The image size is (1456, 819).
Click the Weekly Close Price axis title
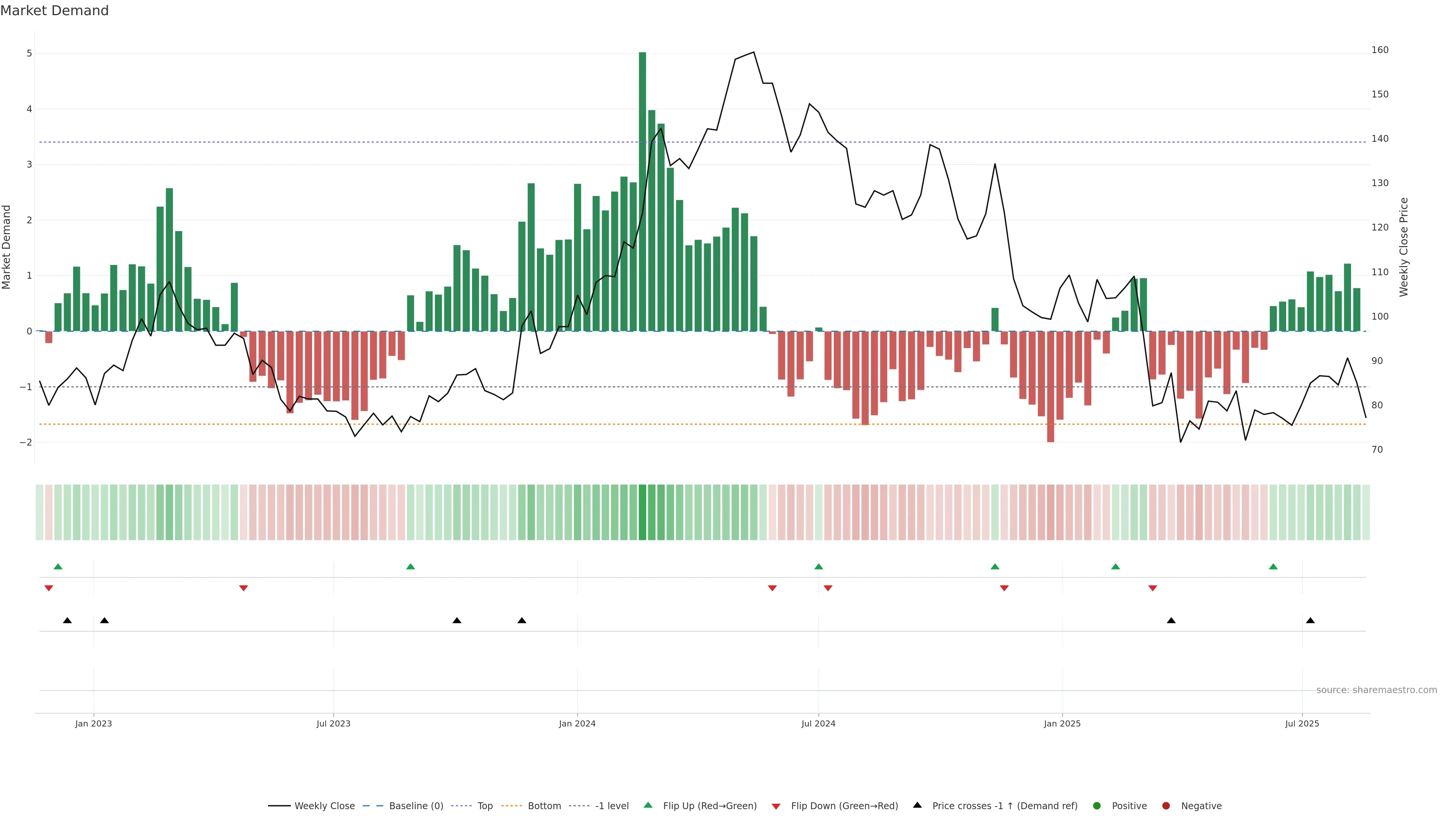1404,247
